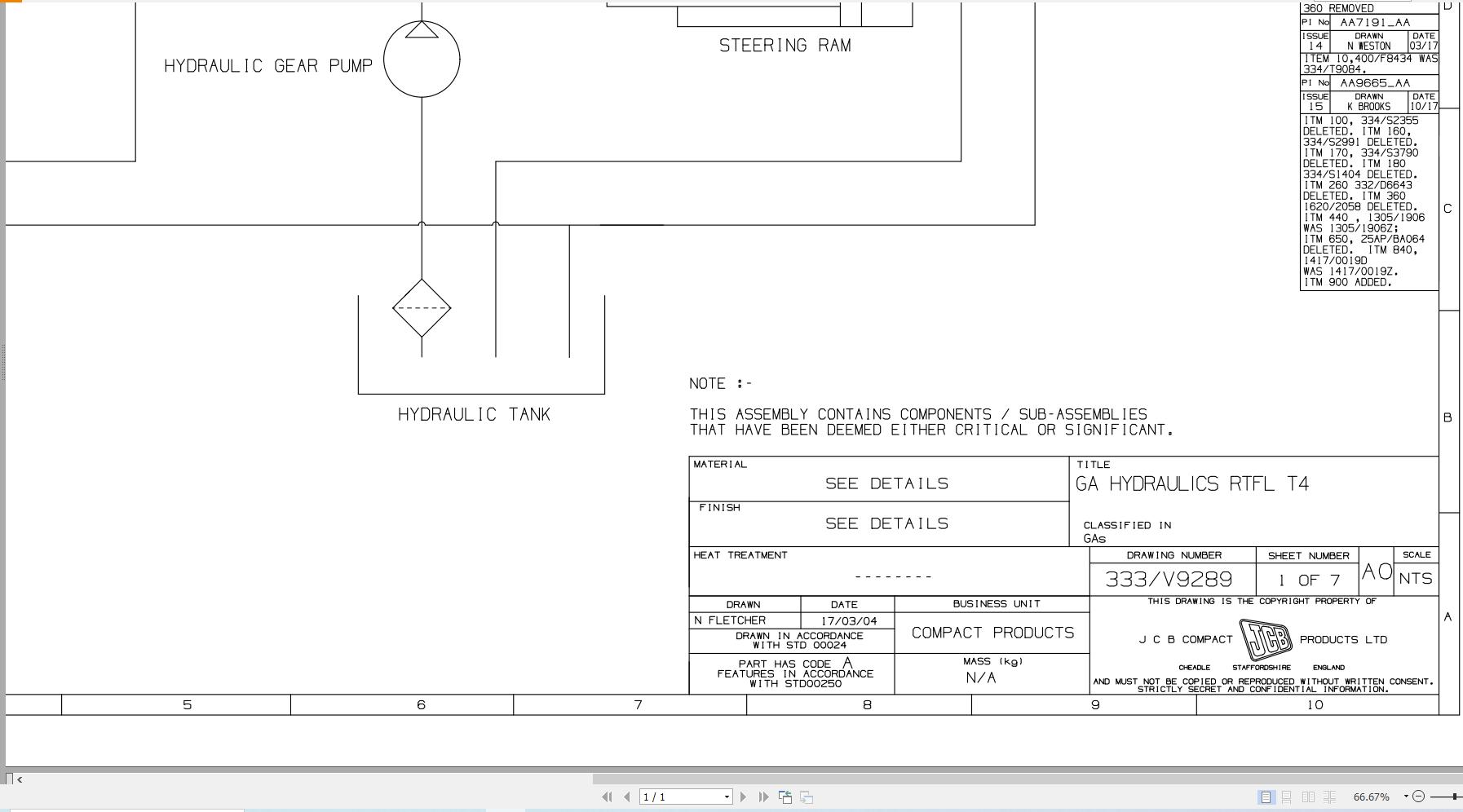Select the page-fit icon with green arrow
The height and width of the screenshot is (812, 1463).
pos(785,797)
